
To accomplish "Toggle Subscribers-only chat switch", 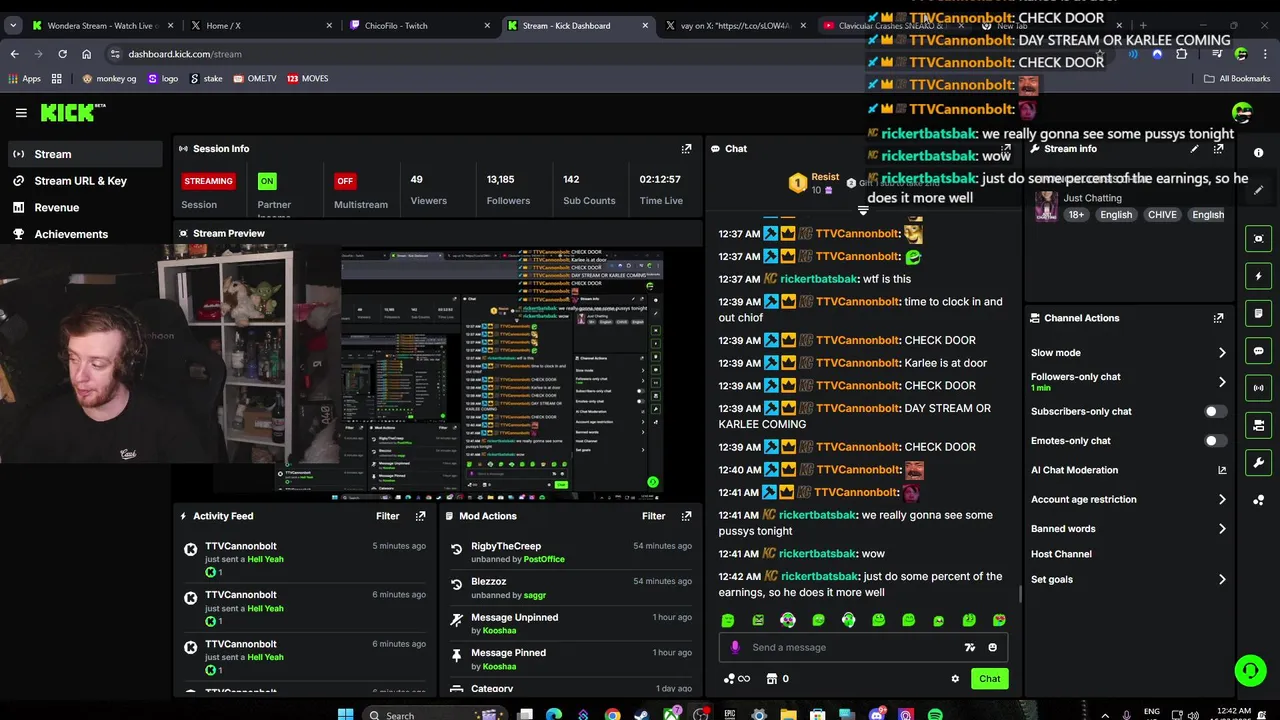I will [x=1215, y=411].
